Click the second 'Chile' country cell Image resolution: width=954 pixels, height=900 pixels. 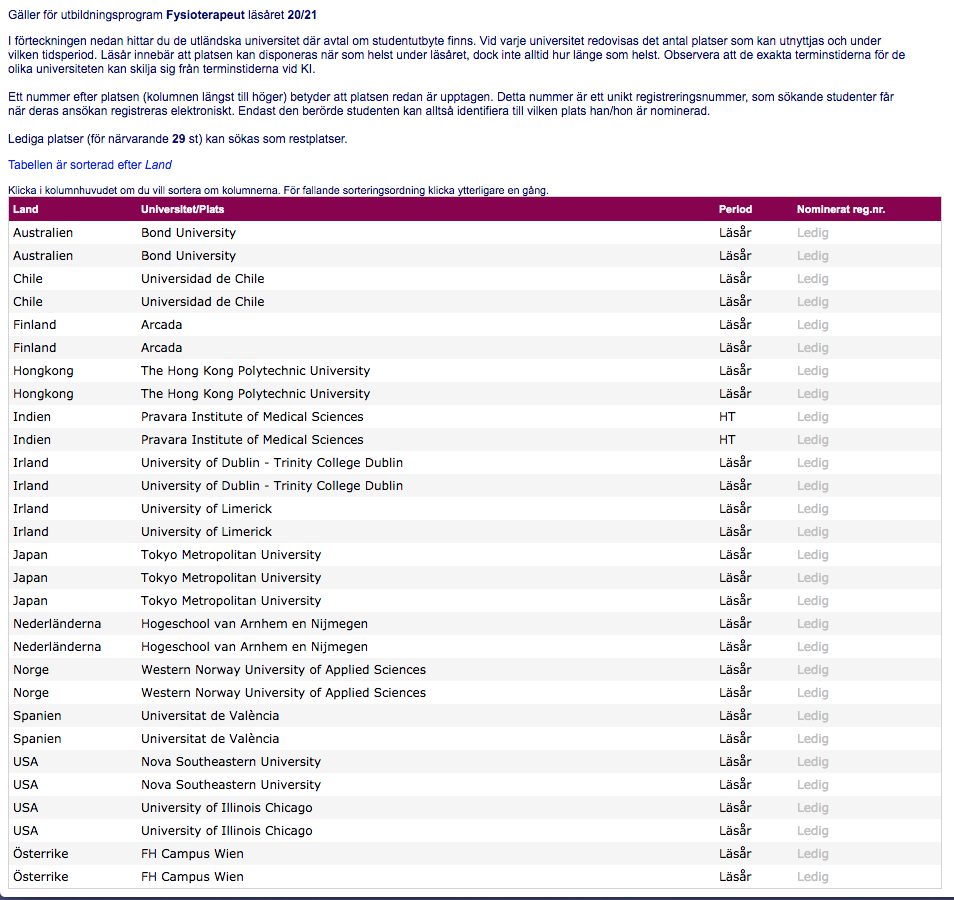tap(28, 302)
